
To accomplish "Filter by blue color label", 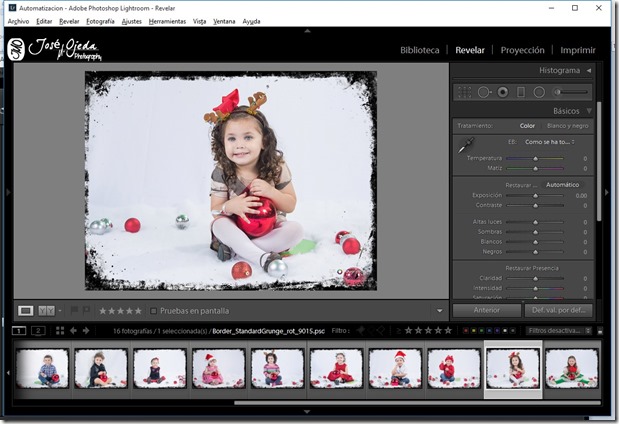I will tap(489, 330).
